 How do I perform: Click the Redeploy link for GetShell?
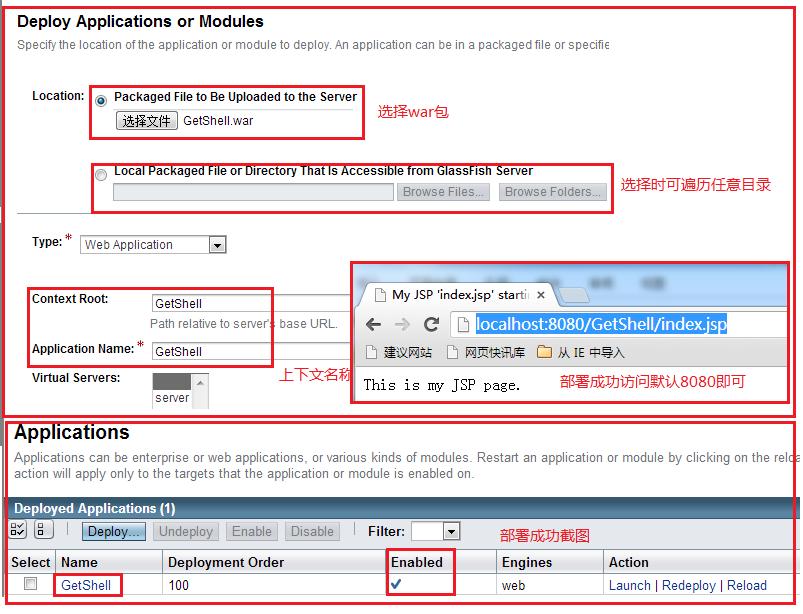[x=688, y=585]
